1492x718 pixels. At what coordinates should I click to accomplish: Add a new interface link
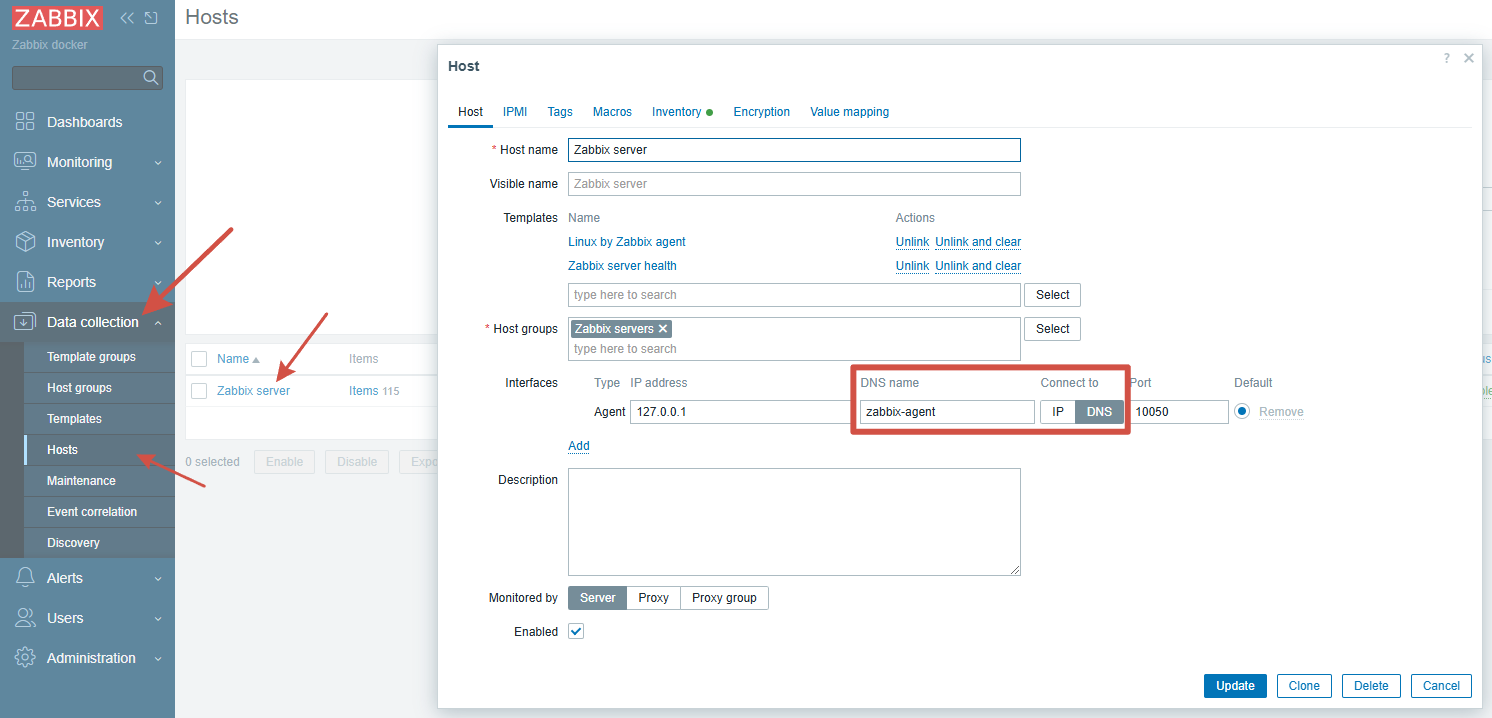pyautogui.click(x=579, y=446)
